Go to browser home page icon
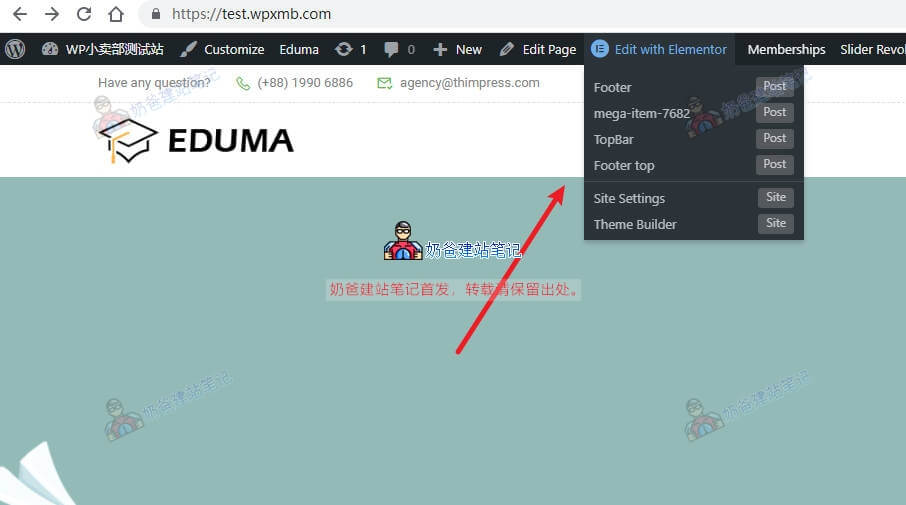 coord(116,14)
